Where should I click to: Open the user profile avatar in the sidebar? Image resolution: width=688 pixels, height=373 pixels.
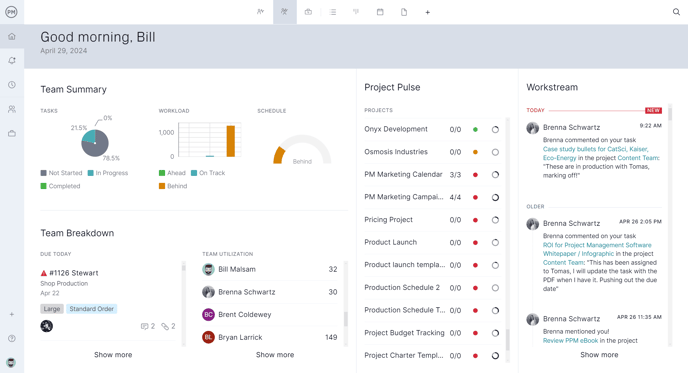pyautogui.click(x=11, y=362)
